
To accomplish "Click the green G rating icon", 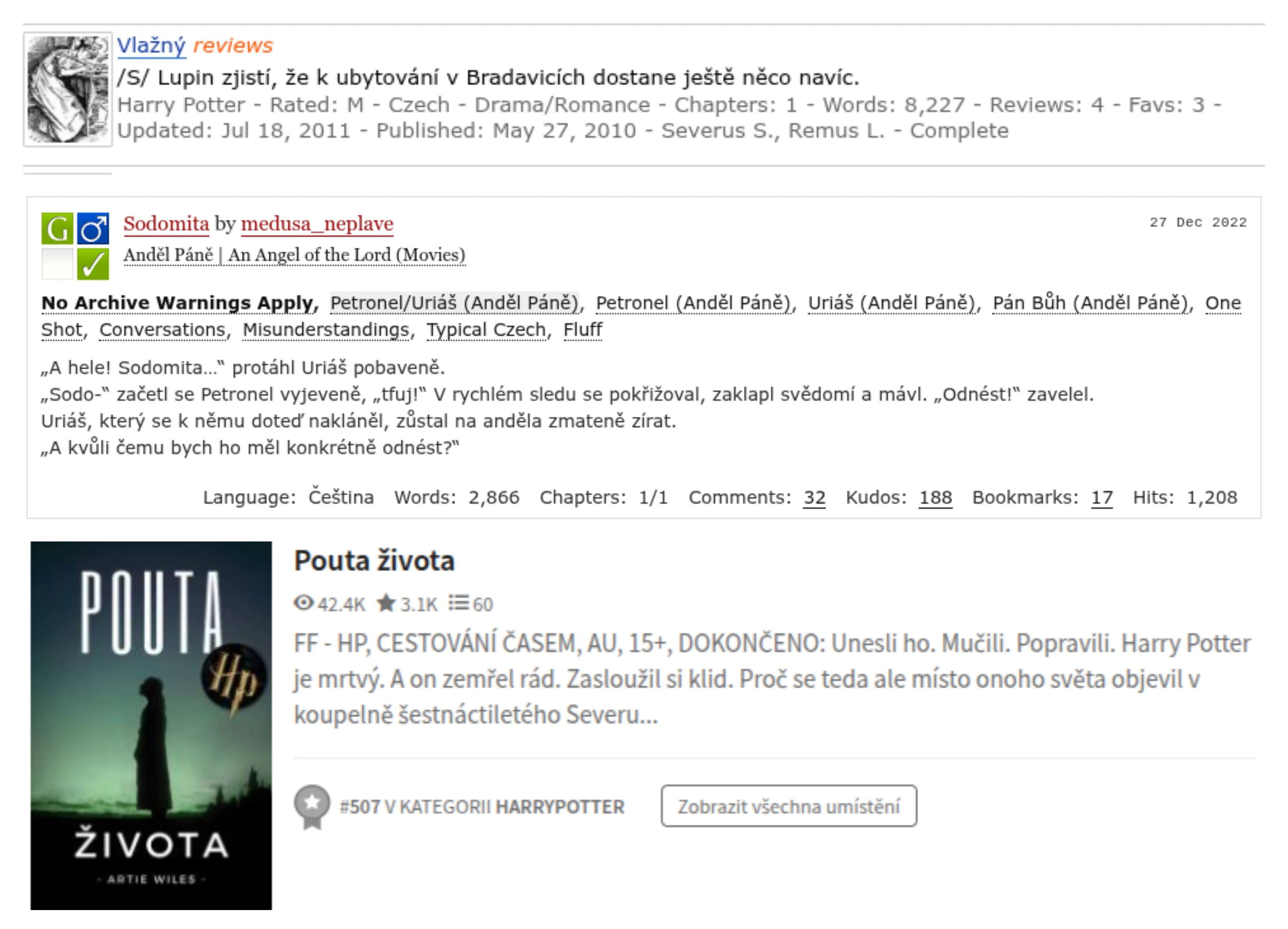I will (x=57, y=229).
